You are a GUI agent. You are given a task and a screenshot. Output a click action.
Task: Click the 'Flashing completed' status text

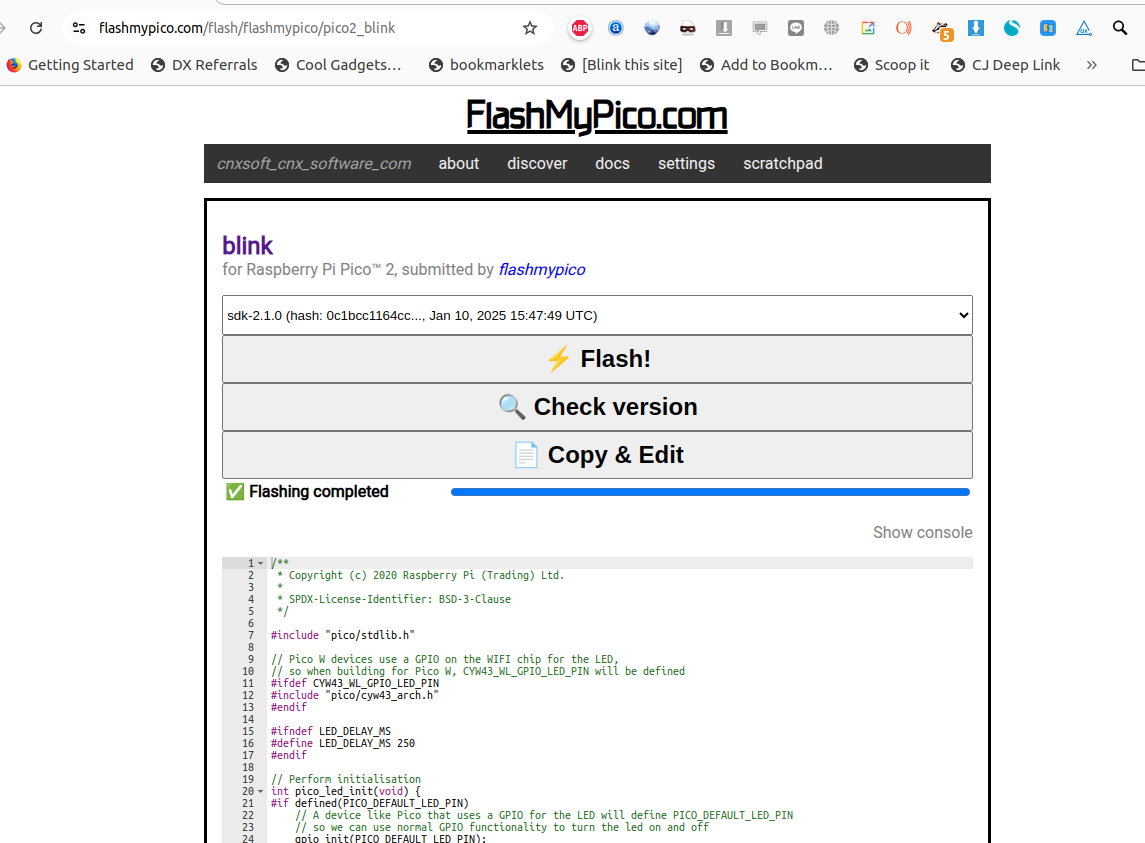[x=318, y=492]
